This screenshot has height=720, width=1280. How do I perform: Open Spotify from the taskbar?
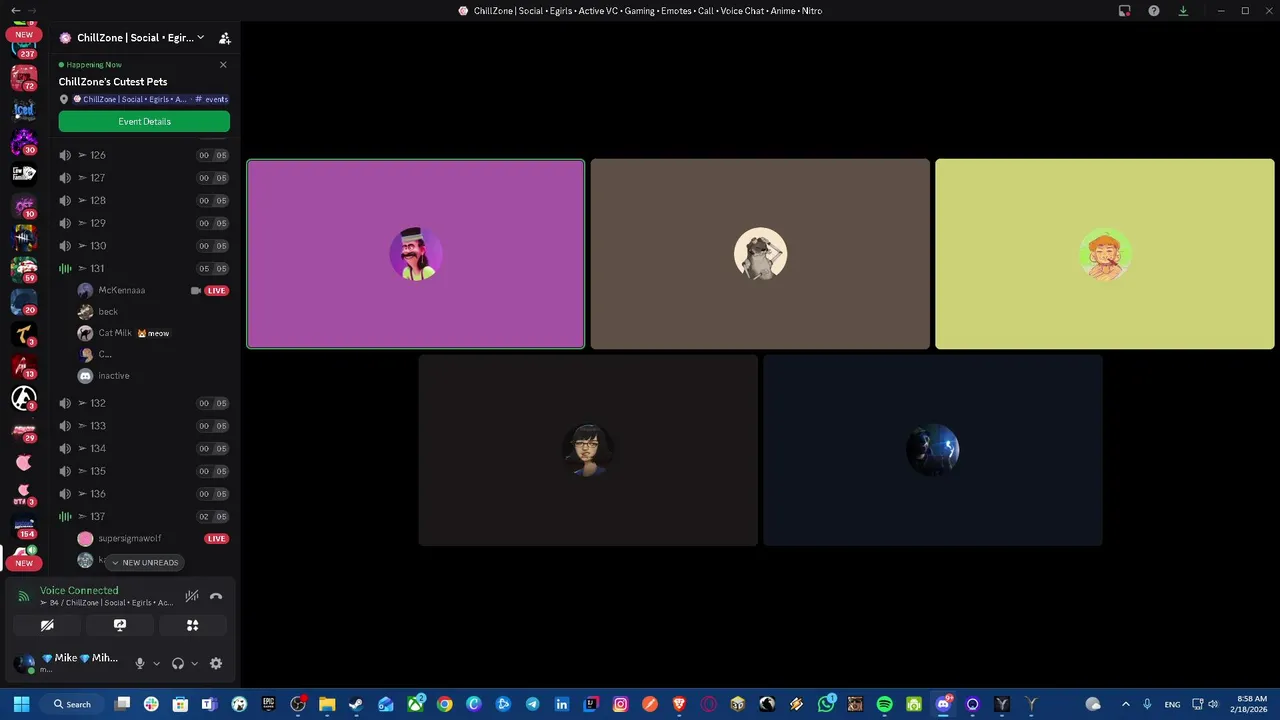click(x=885, y=704)
